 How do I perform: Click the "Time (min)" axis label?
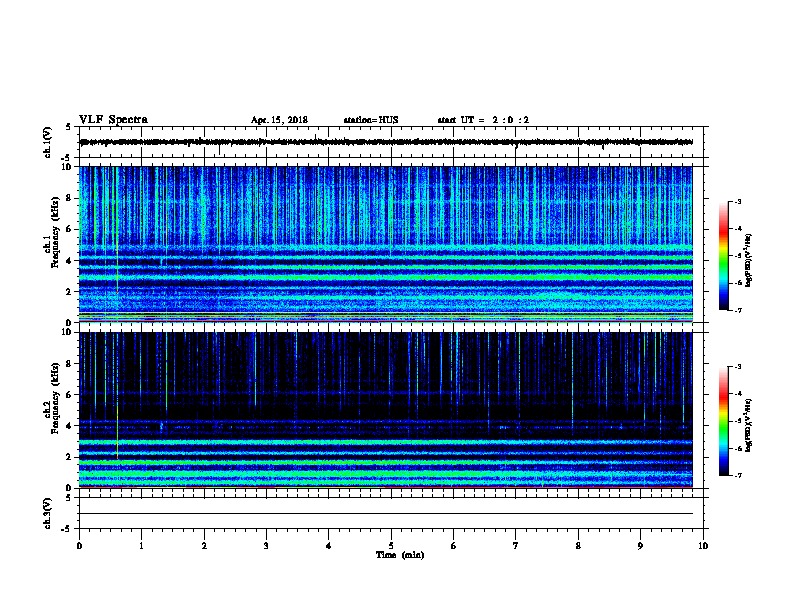400,555
